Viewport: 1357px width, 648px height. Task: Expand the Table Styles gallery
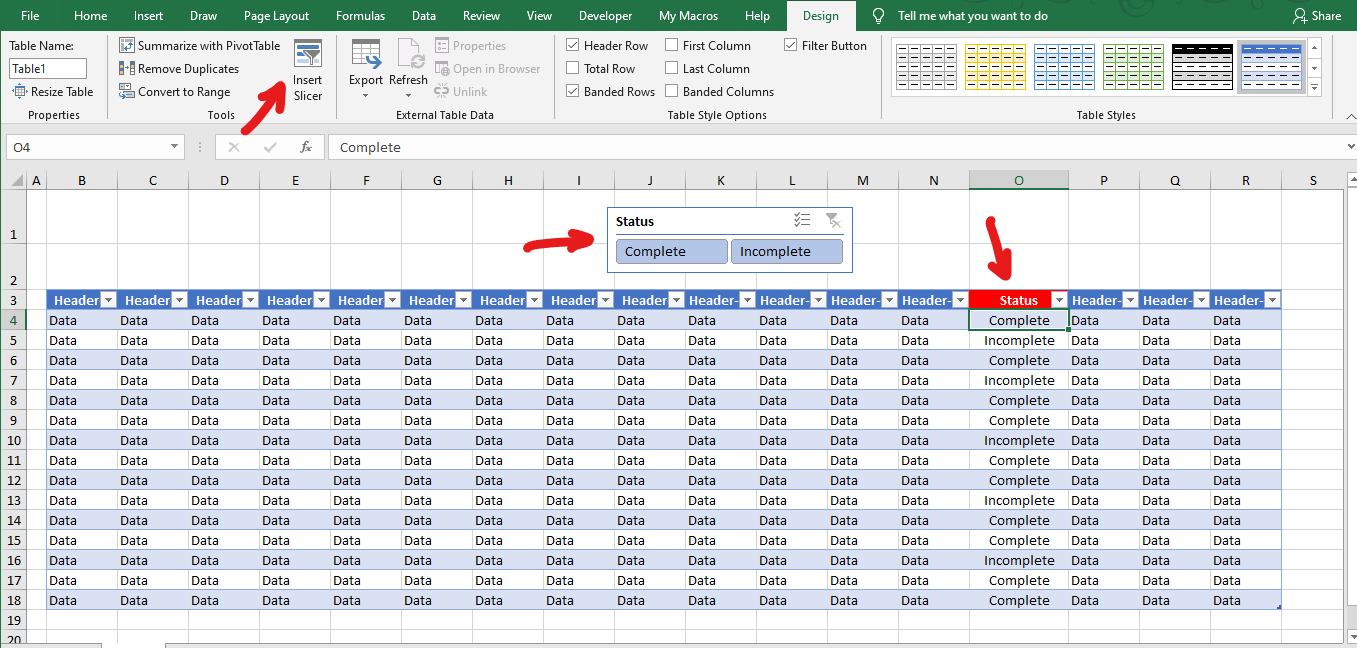tap(1314, 89)
